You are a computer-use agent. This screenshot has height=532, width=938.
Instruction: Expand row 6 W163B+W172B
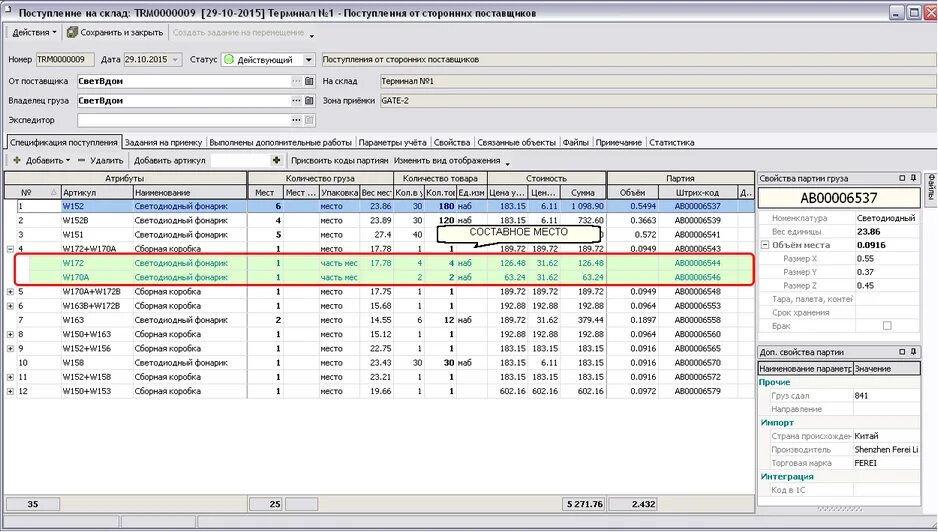click(10, 306)
